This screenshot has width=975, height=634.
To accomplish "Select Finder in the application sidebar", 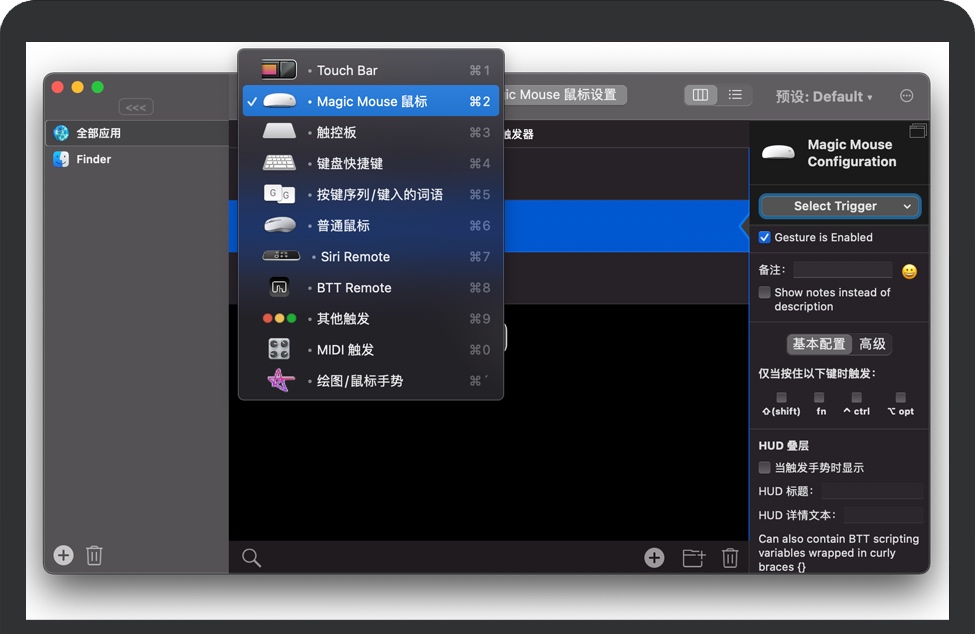I will click(x=93, y=158).
